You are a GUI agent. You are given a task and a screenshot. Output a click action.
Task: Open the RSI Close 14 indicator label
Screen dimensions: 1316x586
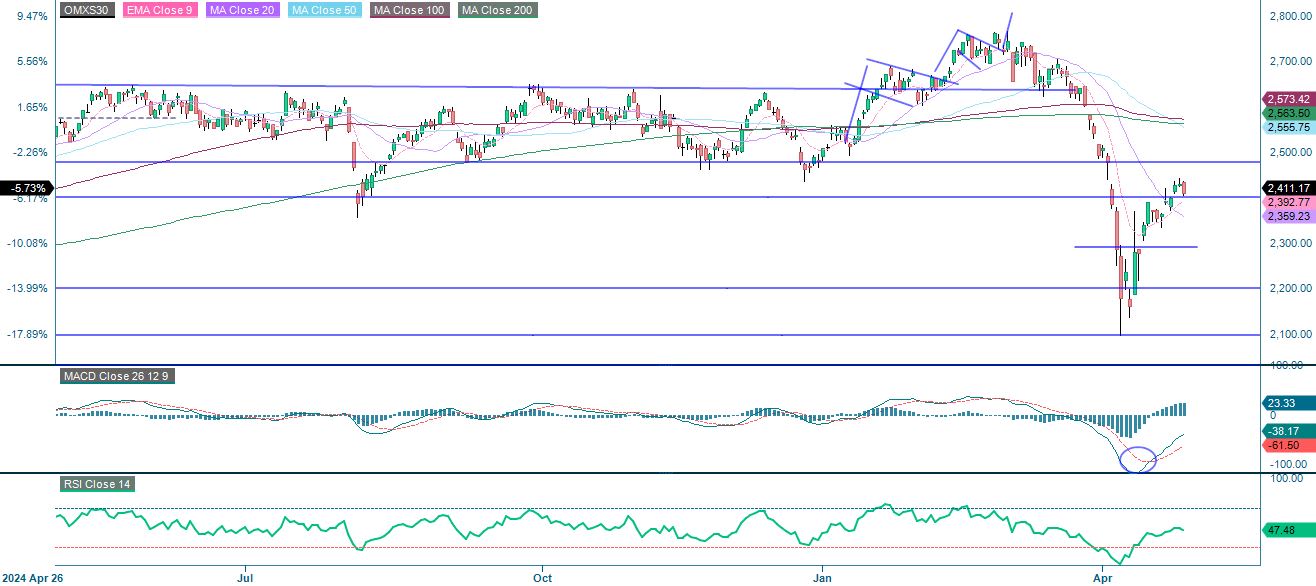pos(95,484)
